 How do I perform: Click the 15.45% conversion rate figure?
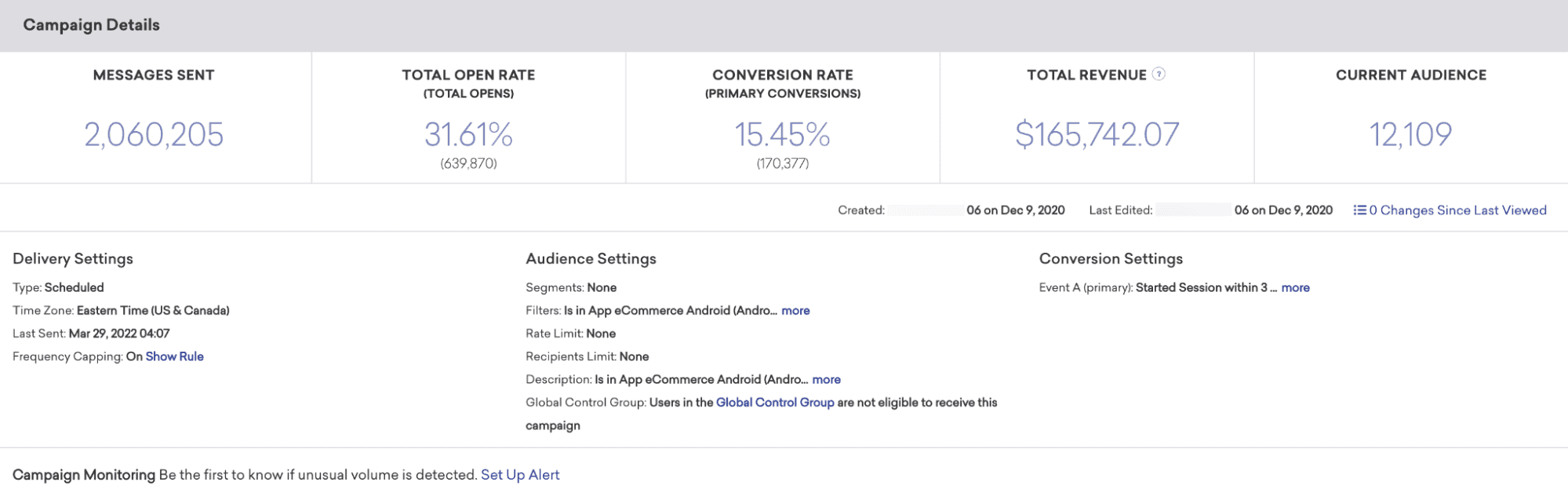[x=782, y=135]
